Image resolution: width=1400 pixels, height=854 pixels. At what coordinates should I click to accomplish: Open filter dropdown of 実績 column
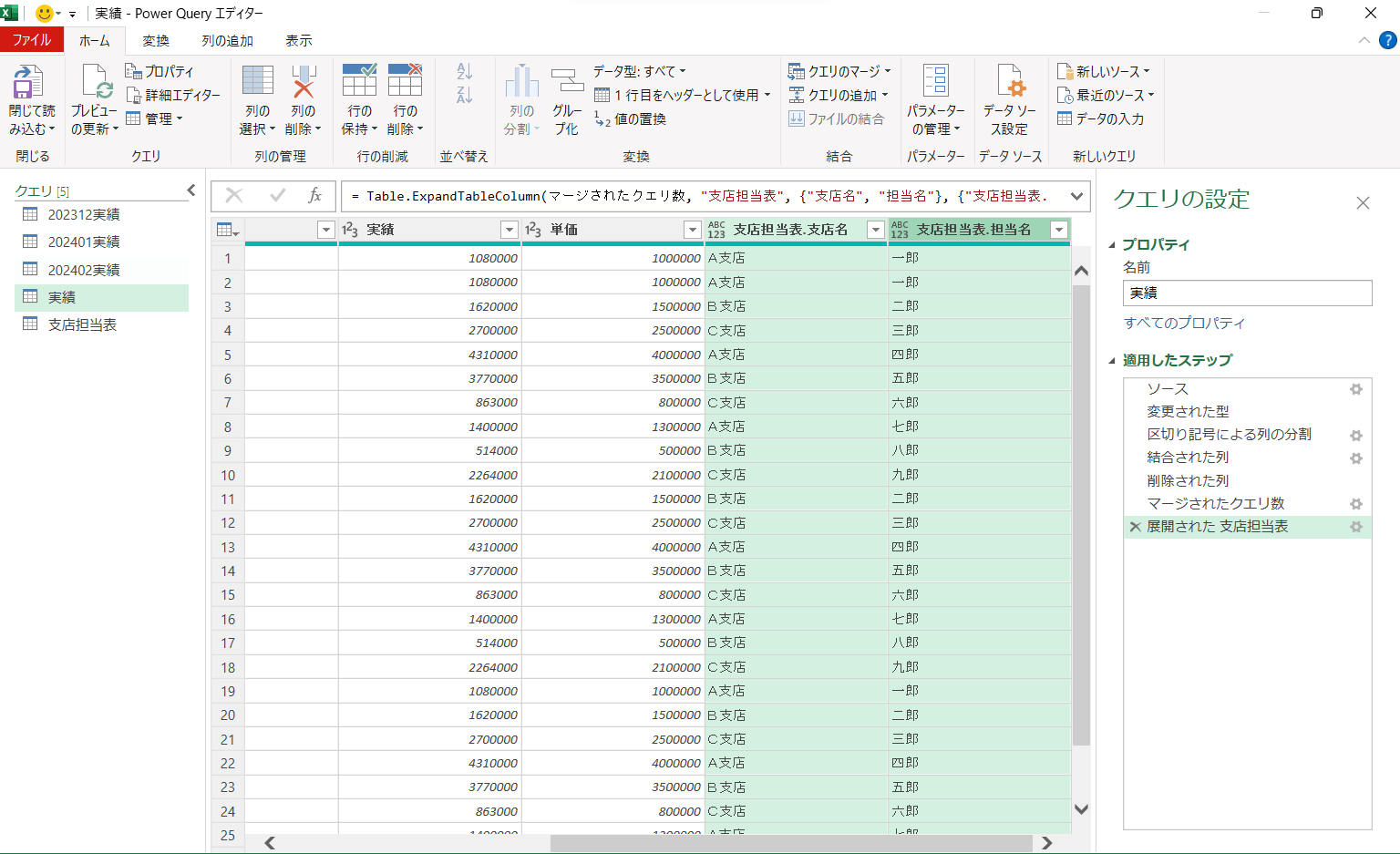pyautogui.click(x=510, y=230)
